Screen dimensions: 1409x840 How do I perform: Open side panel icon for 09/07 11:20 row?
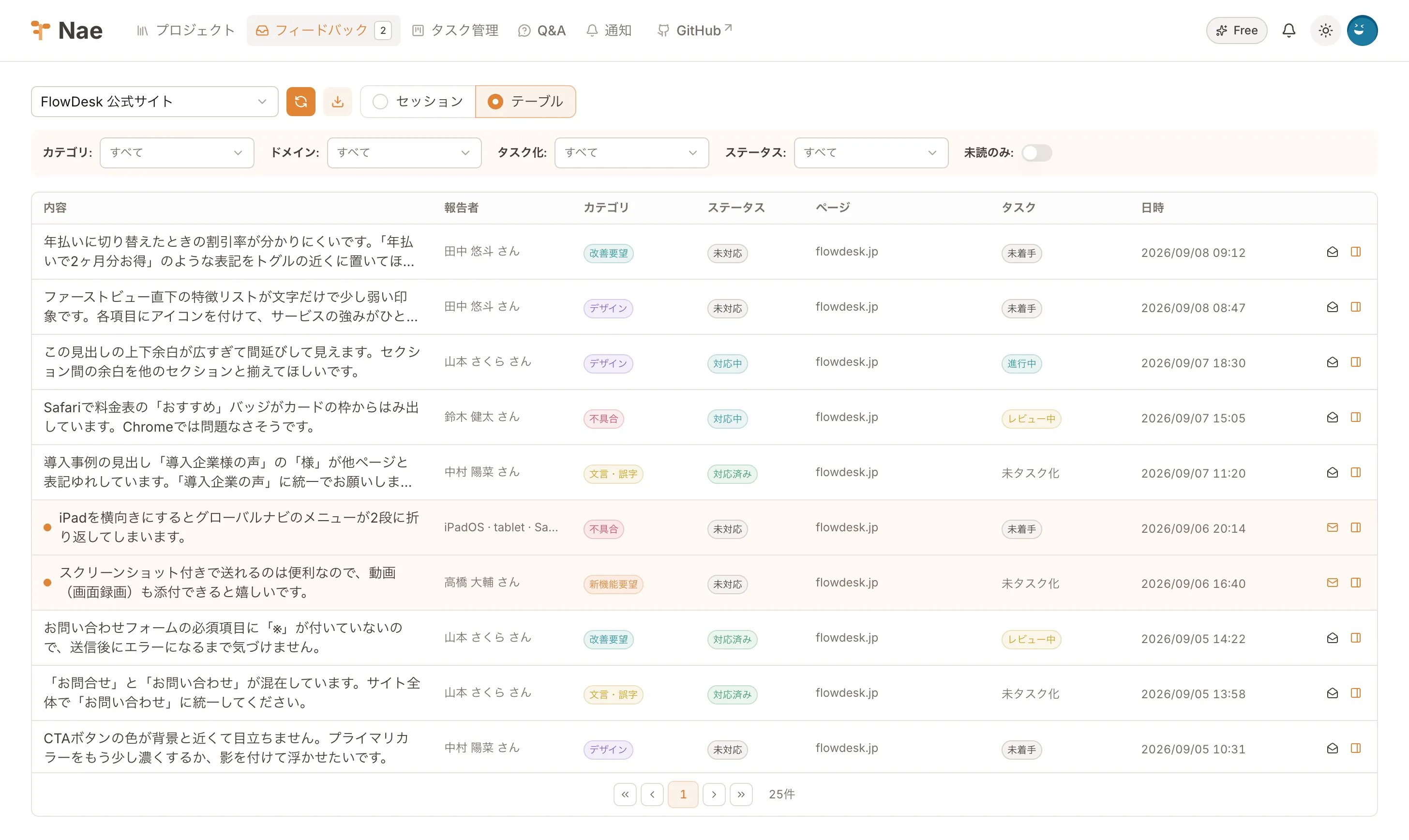1355,473
